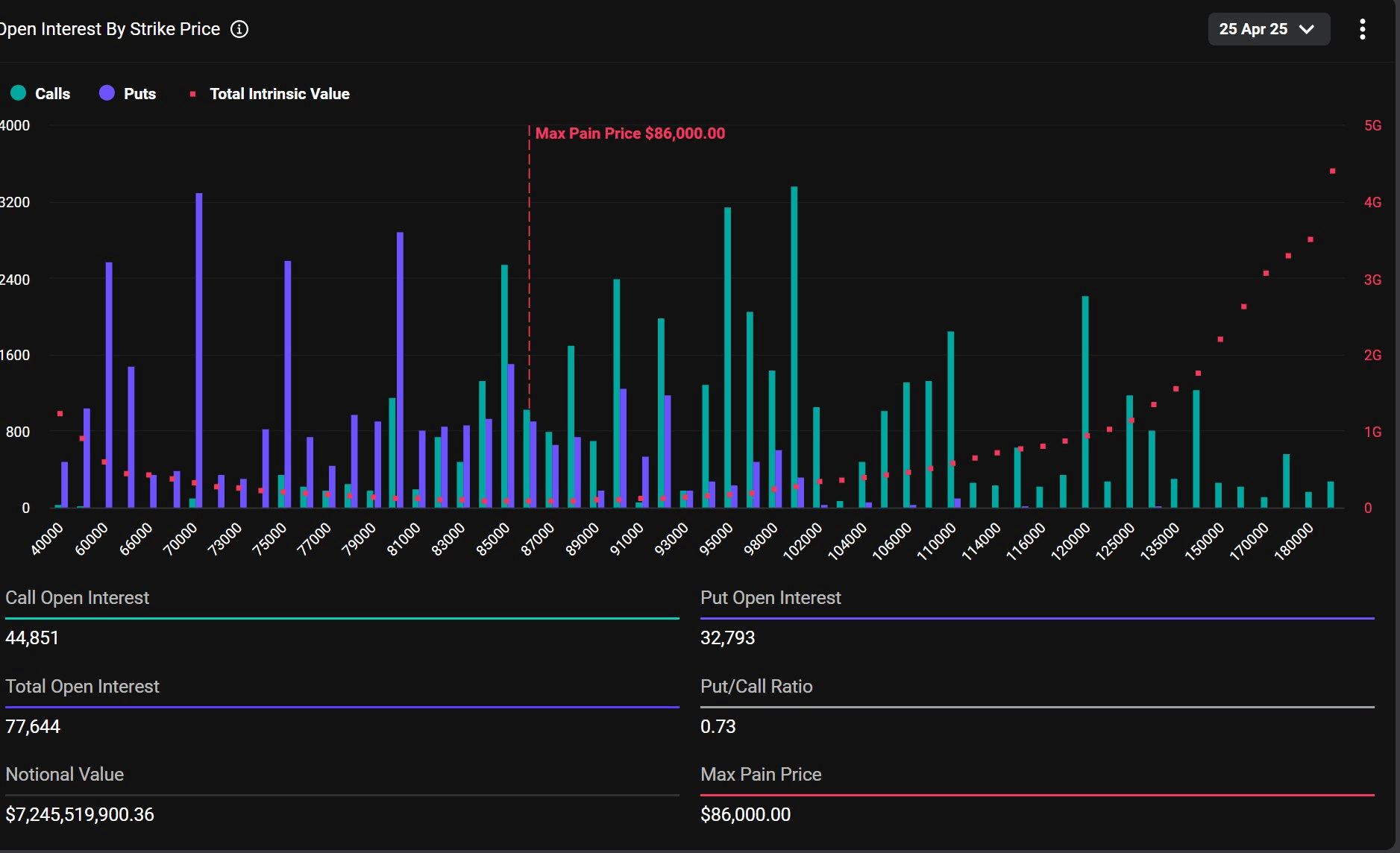Click the info icon beside the chart title
This screenshot has width=1400, height=853.
239,29
